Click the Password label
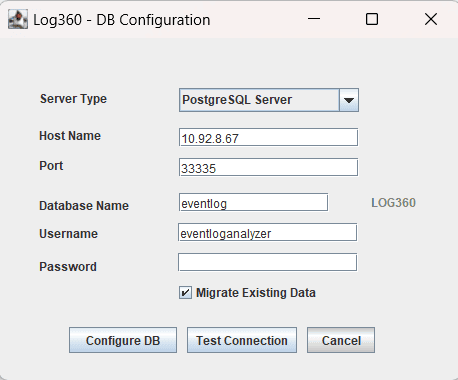The height and width of the screenshot is (380, 458). click(x=68, y=267)
